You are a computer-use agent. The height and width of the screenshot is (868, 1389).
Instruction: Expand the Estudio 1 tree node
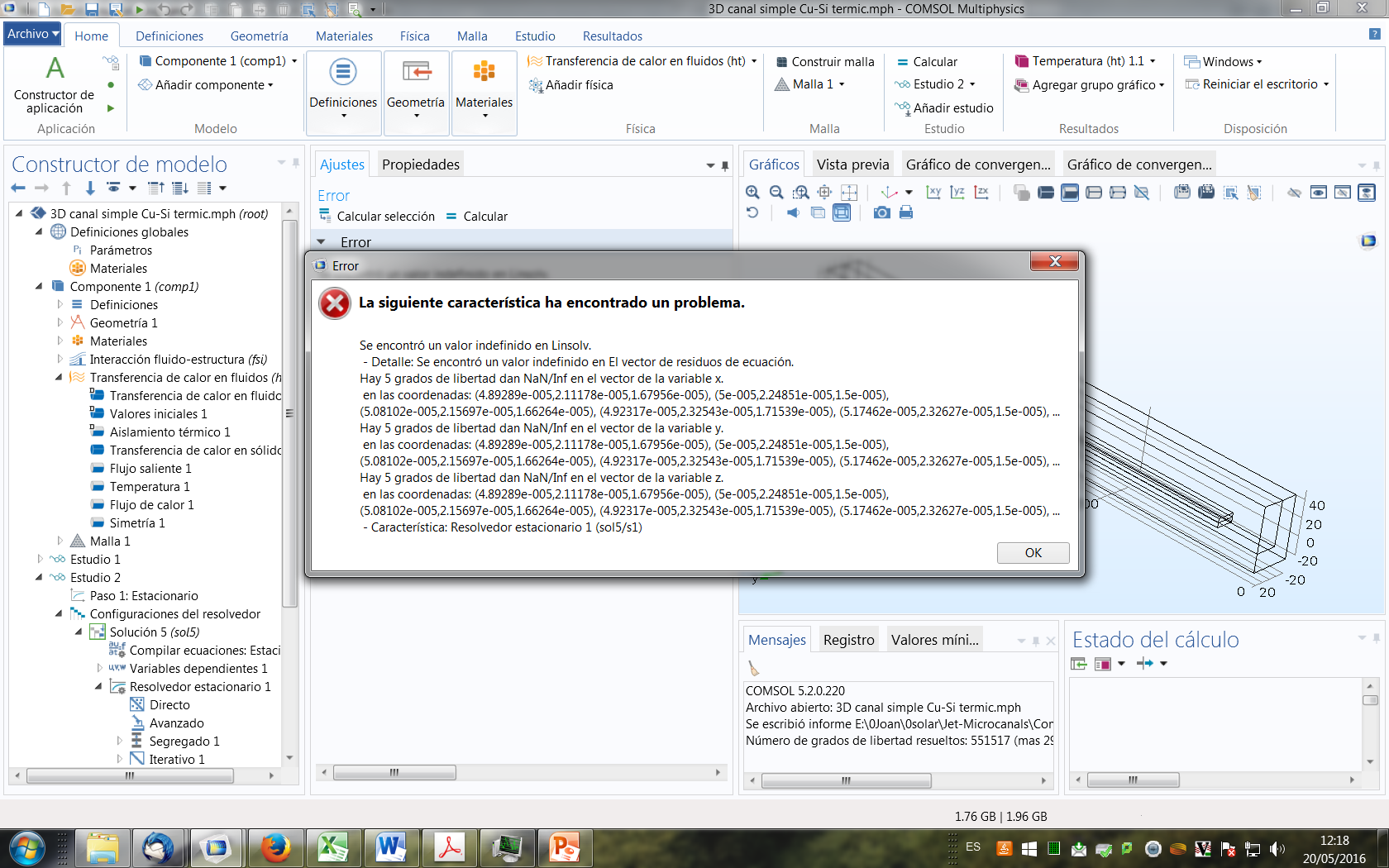tap(39, 559)
